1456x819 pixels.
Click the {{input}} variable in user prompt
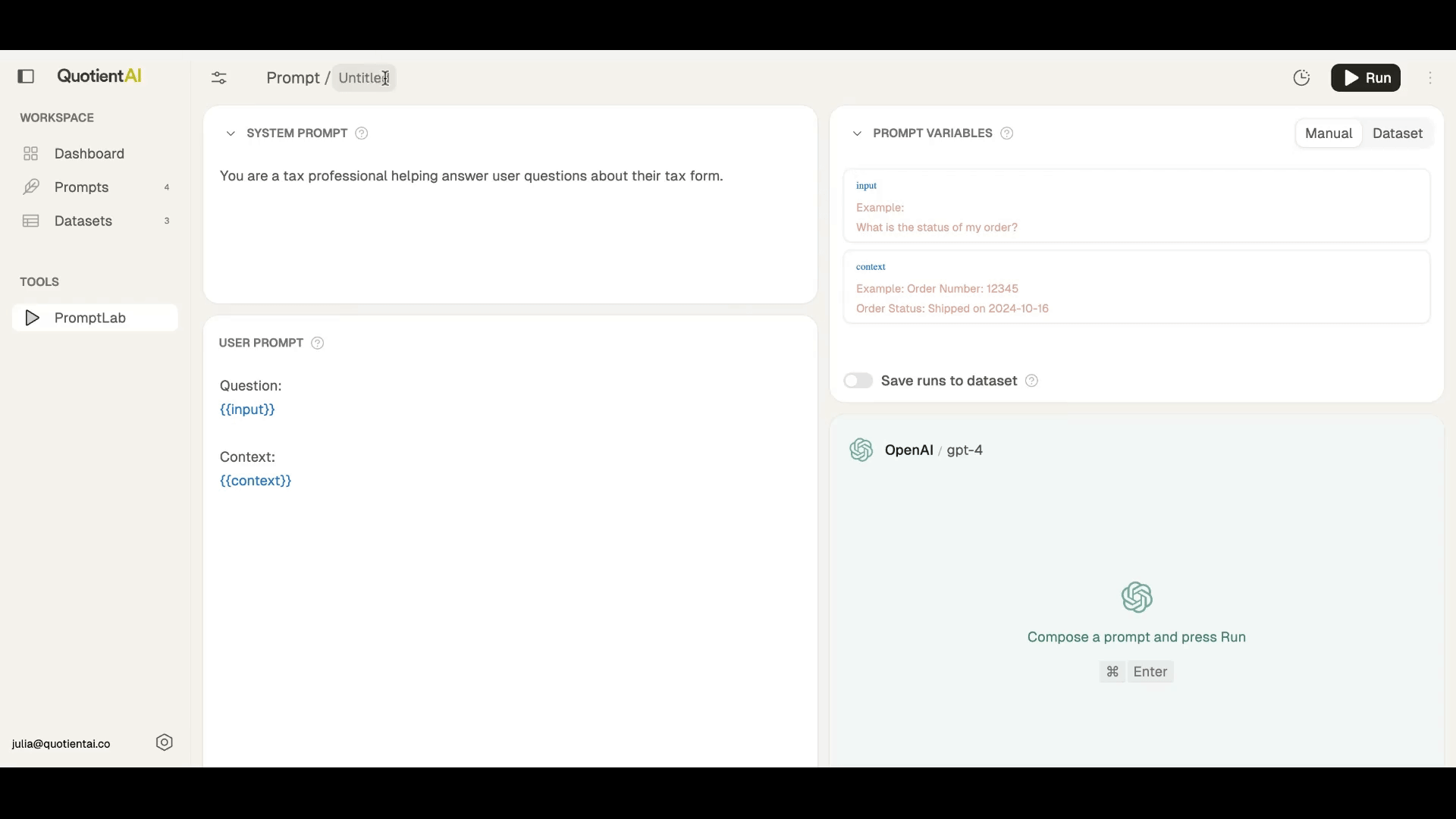pos(248,410)
